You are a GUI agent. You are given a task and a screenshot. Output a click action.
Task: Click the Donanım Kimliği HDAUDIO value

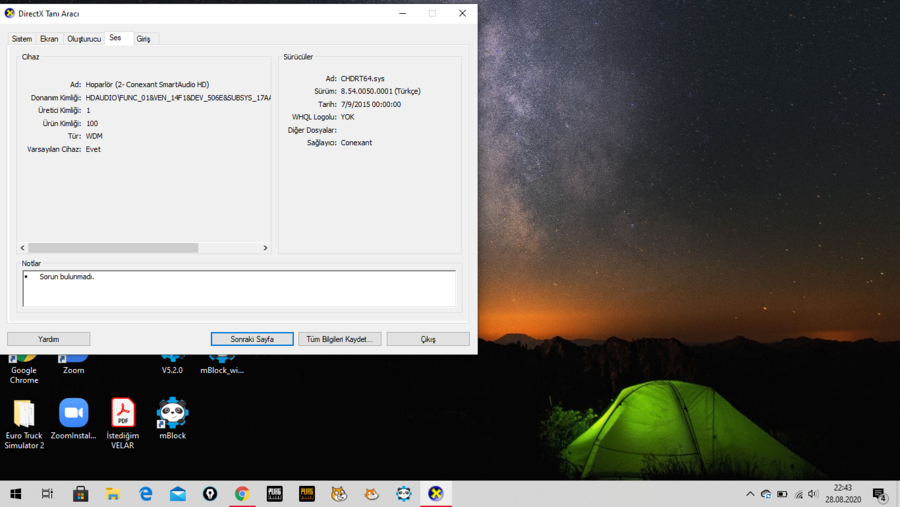coord(178,98)
